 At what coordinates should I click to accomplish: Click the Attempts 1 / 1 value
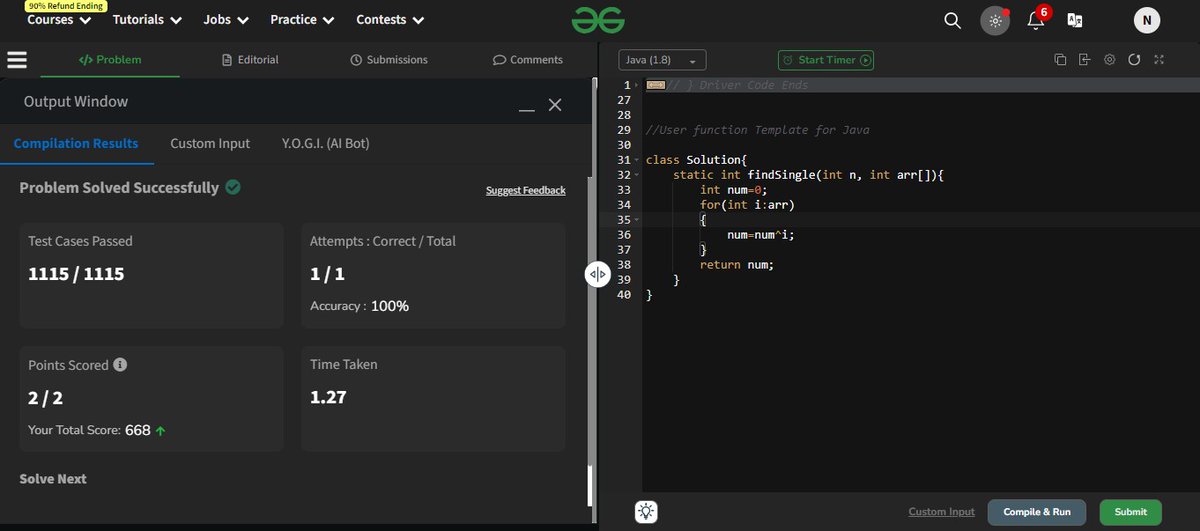(x=327, y=273)
